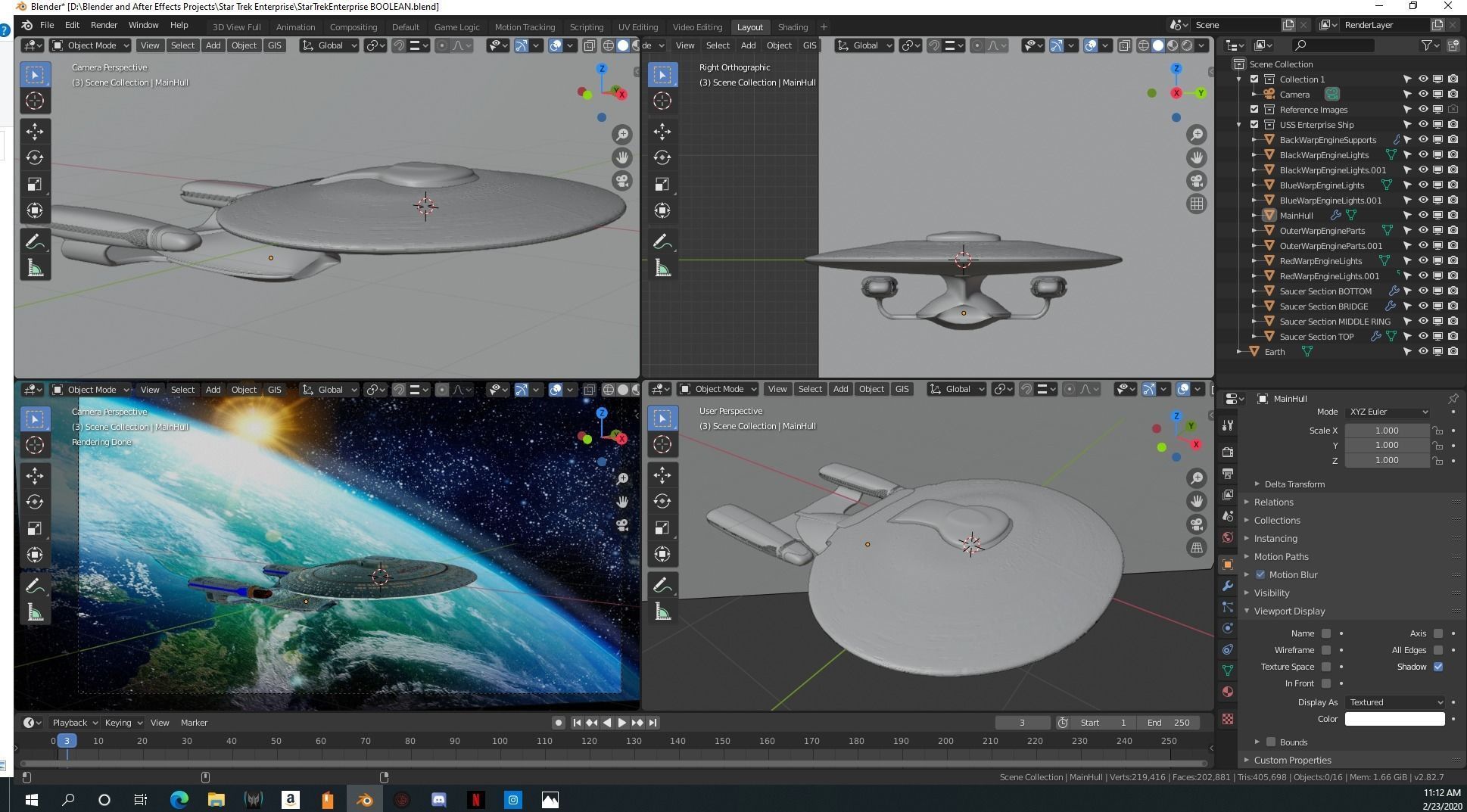Select the Move tool in top-left viewport
The height and width of the screenshot is (812, 1467).
pos(35,132)
